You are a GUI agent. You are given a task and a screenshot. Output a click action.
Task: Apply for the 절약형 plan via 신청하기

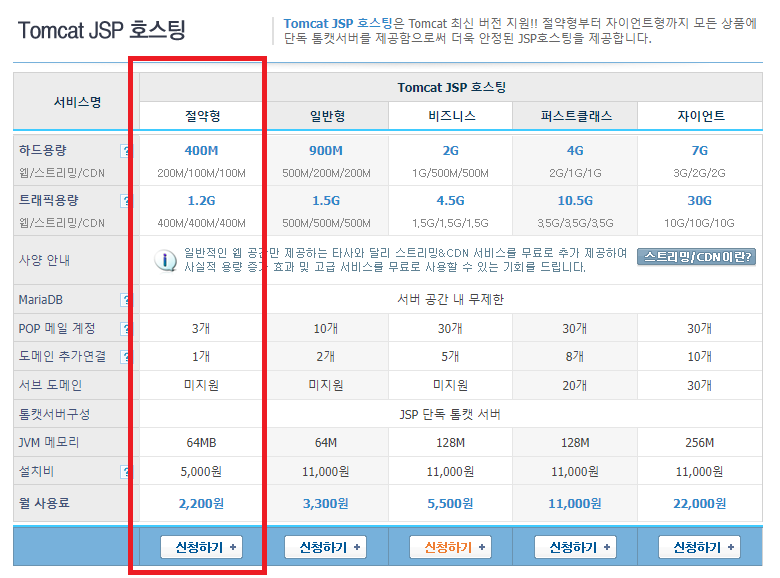point(201,547)
